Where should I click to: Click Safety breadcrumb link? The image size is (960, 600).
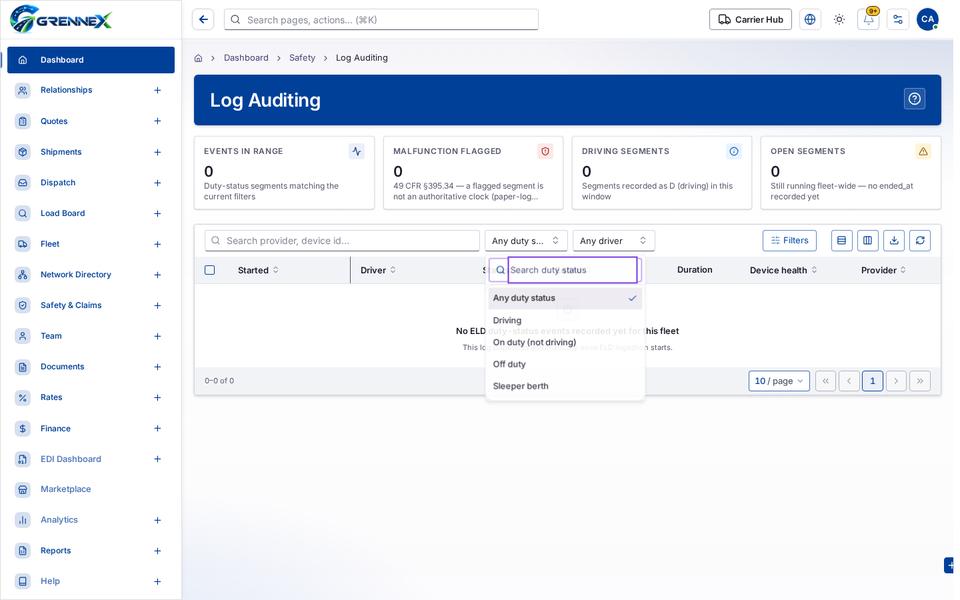302,58
